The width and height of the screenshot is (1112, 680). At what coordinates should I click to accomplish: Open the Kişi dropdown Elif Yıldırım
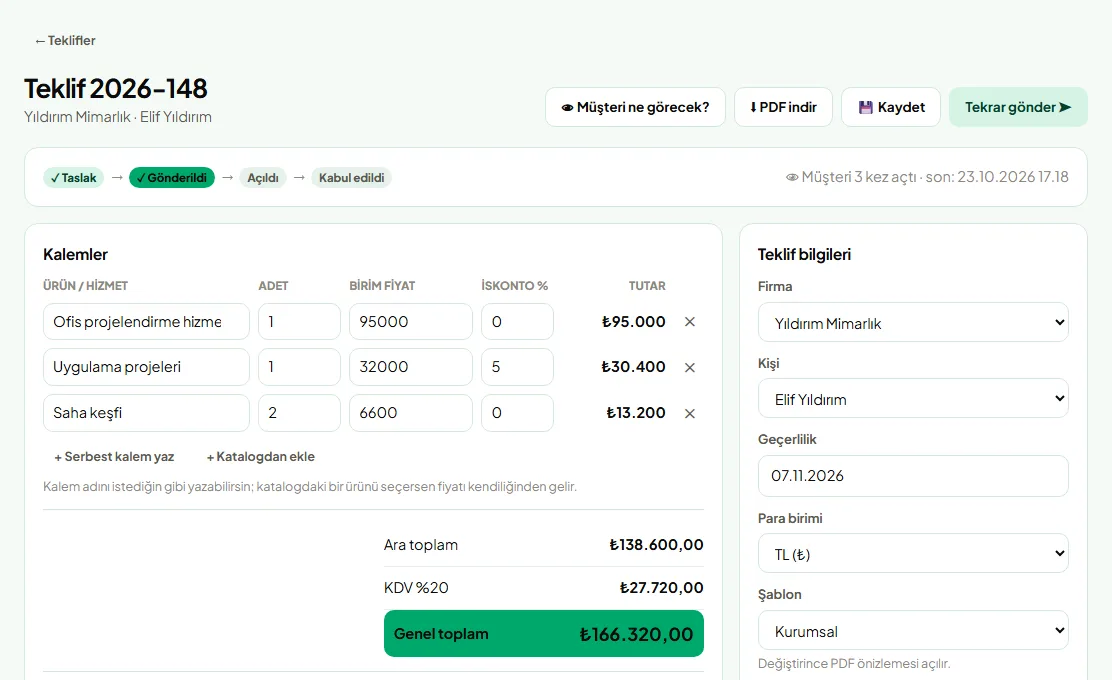tap(913, 398)
